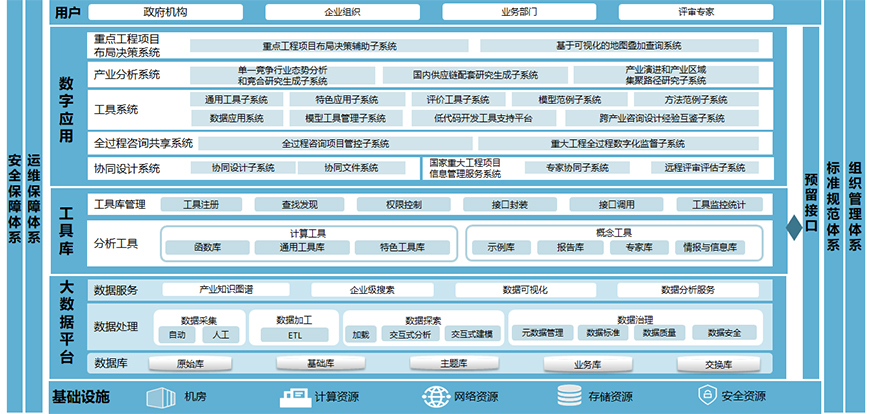
Task: Select the 原始库 database block
Action: pos(191,363)
